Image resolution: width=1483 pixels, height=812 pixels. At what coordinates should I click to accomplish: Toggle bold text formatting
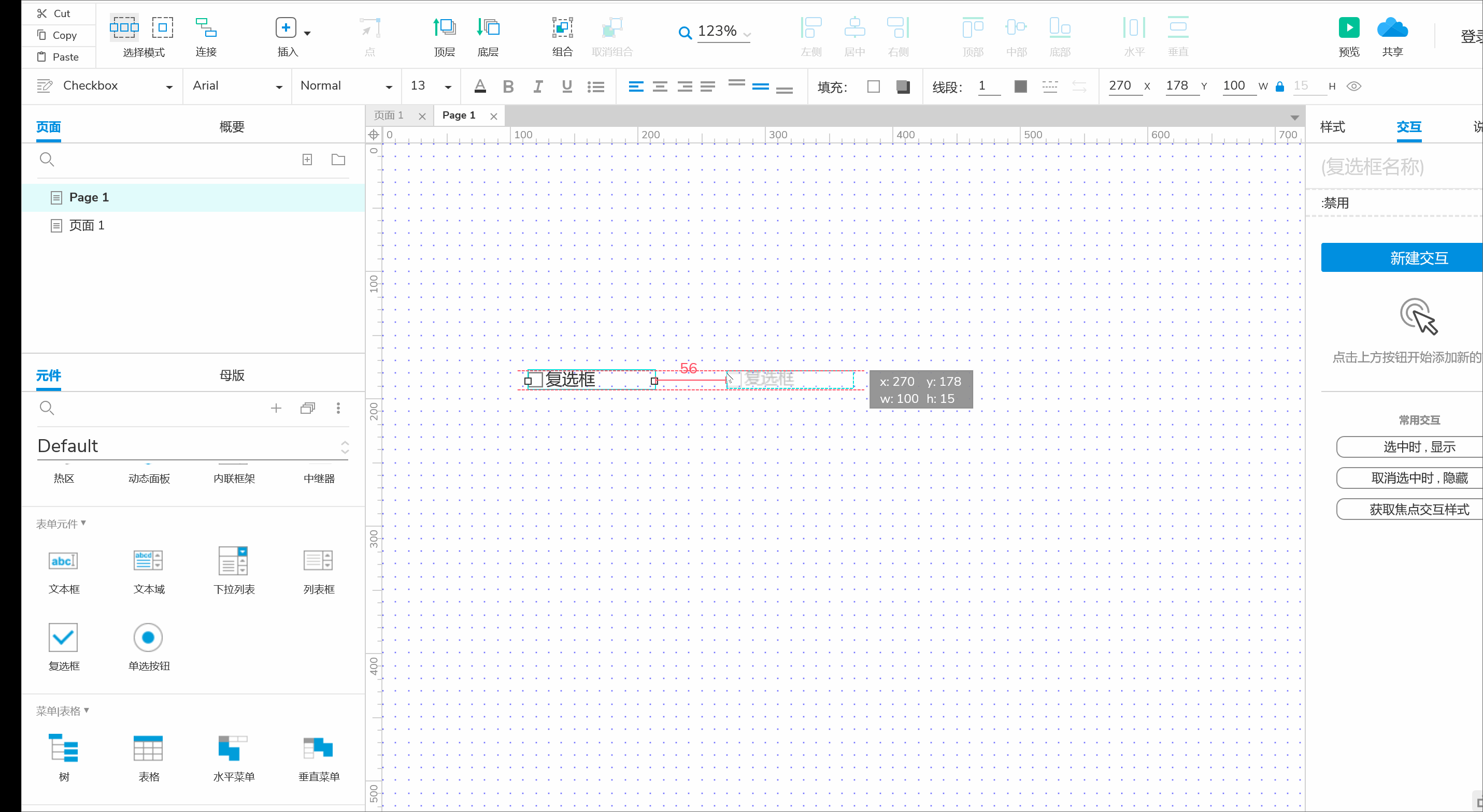[x=508, y=86]
